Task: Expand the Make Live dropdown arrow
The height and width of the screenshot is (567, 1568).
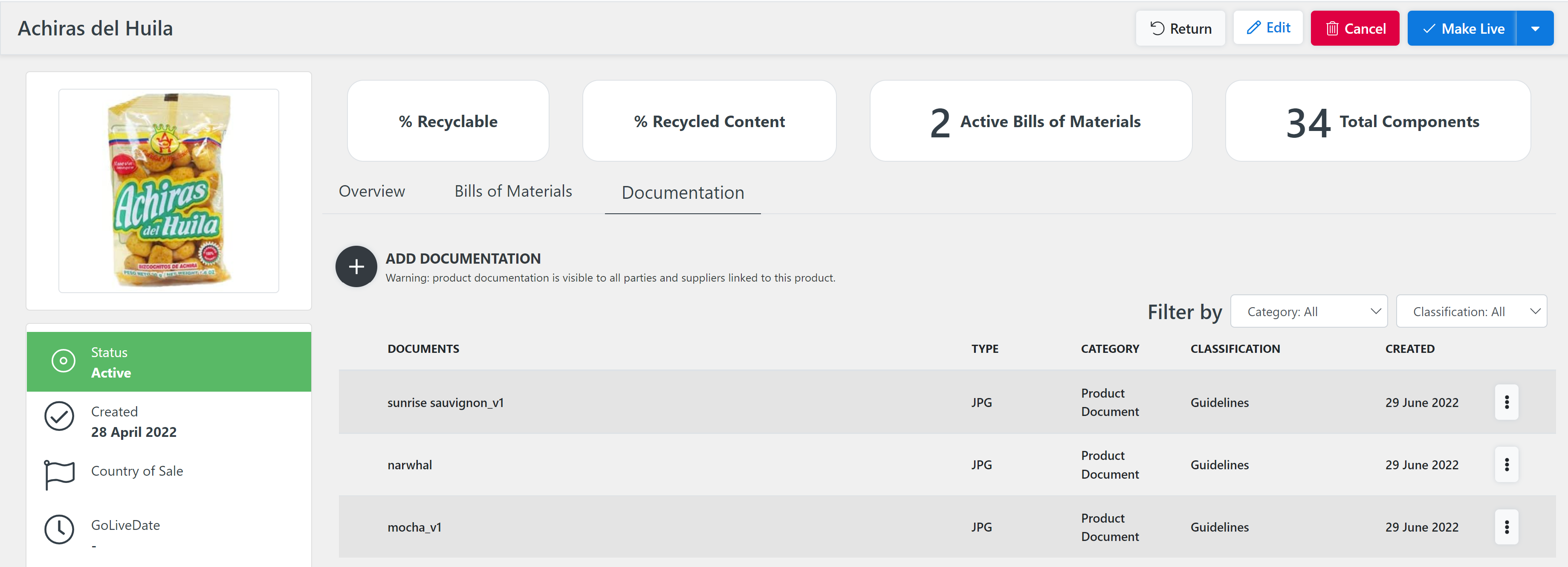Action: point(1535,28)
